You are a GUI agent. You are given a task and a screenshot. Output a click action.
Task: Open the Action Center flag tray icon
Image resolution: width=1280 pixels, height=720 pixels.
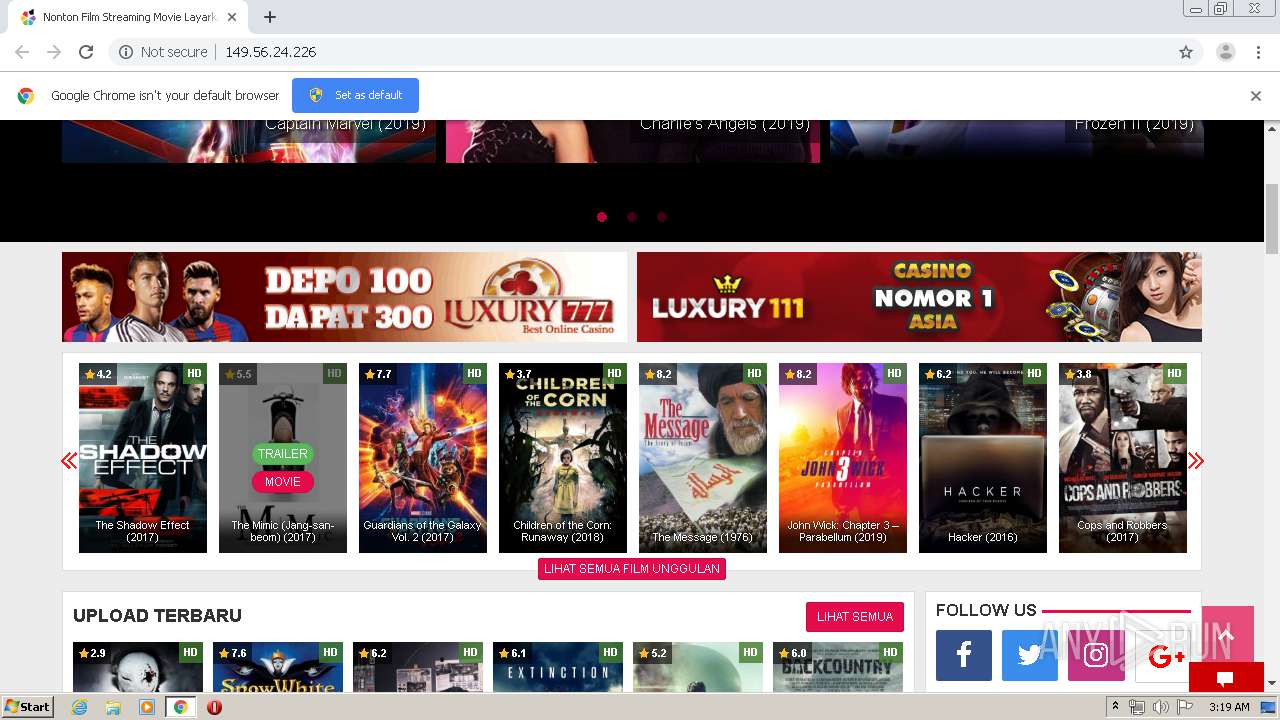[x=1184, y=707]
